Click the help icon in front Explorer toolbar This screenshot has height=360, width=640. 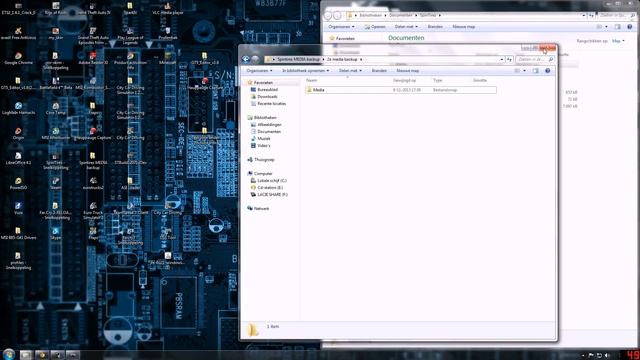click(548, 71)
